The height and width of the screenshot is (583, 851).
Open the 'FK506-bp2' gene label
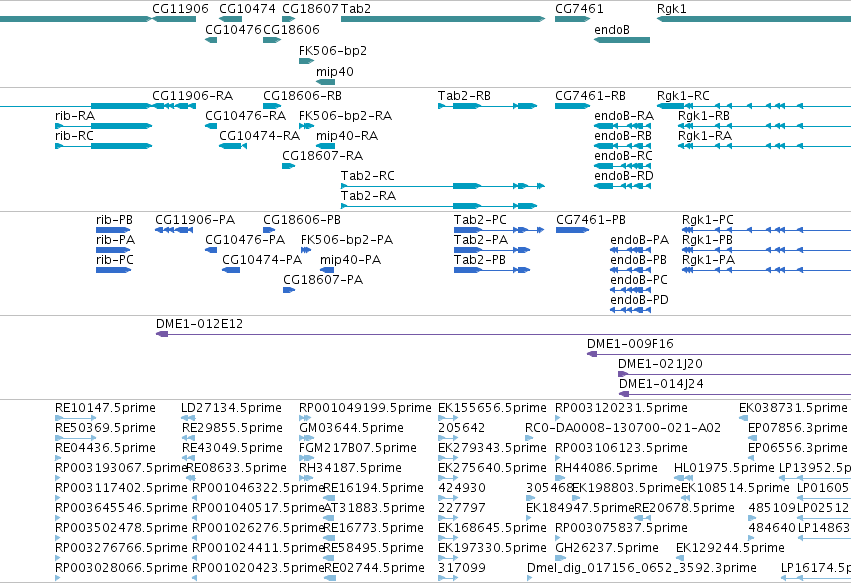(x=333, y=51)
